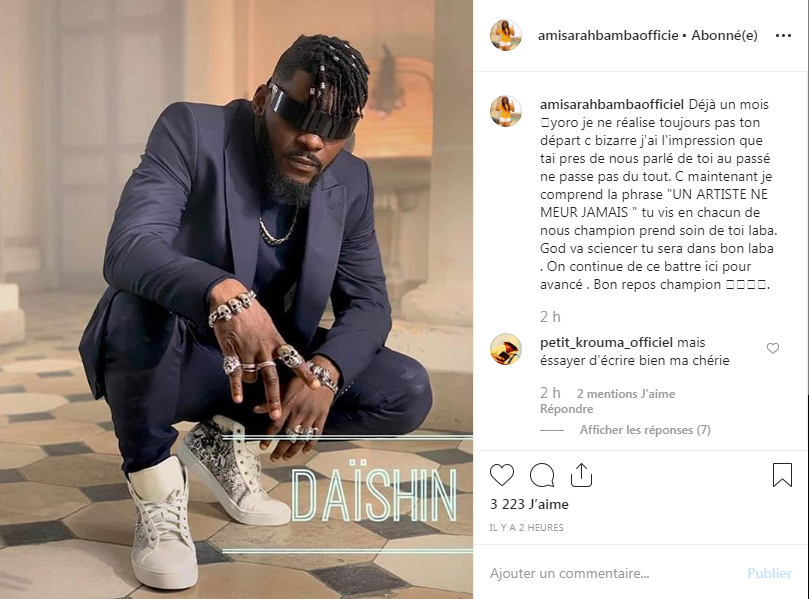
Task: Show the list of 3 223 J'aime
Action: [529, 504]
